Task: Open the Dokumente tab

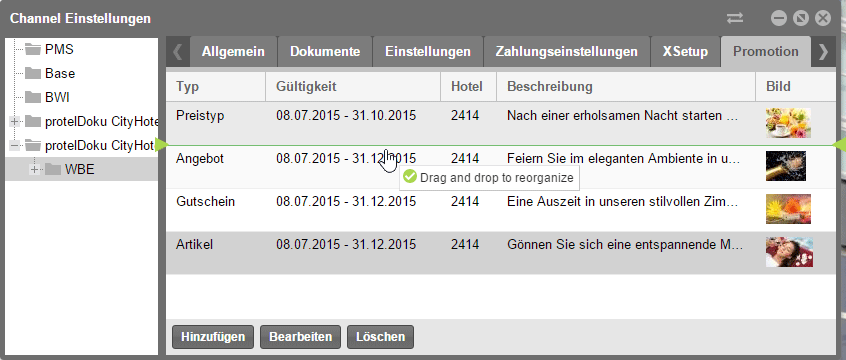Action: click(325, 52)
